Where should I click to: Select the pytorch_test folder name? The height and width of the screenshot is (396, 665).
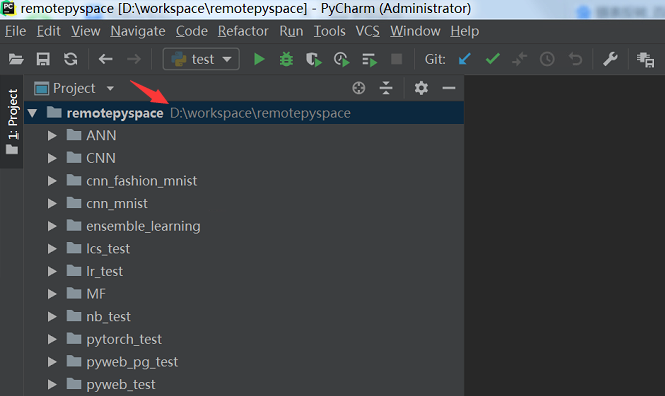(124, 340)
